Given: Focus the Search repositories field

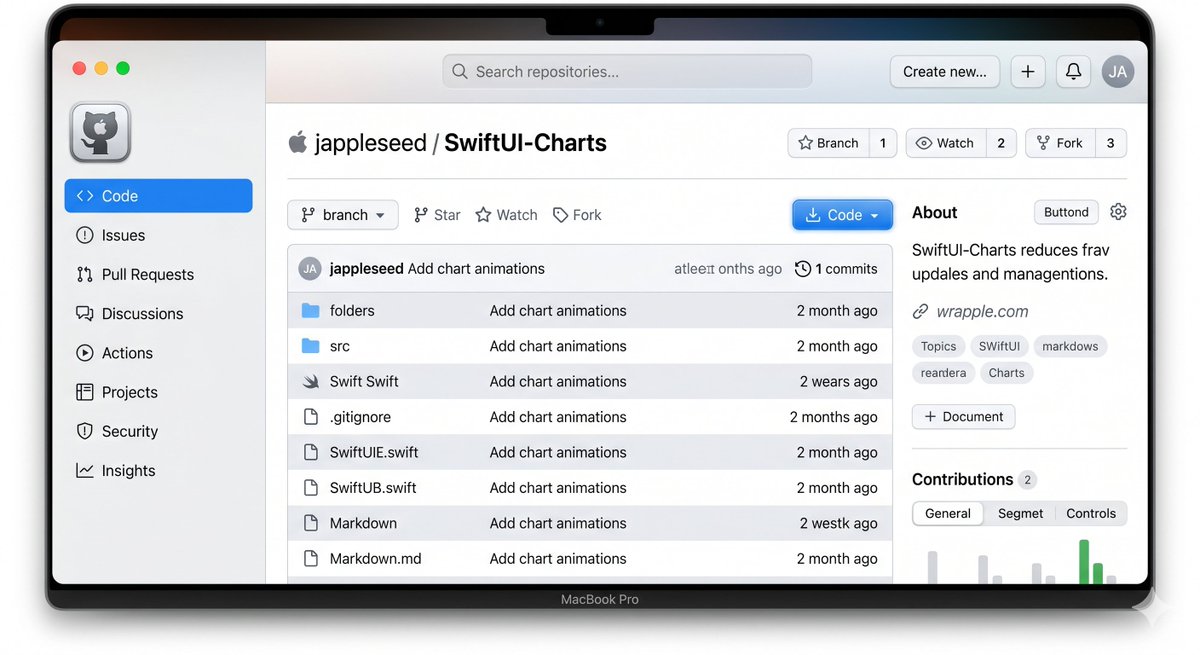Looking at the screenshot, I should [x=627, y=72].
